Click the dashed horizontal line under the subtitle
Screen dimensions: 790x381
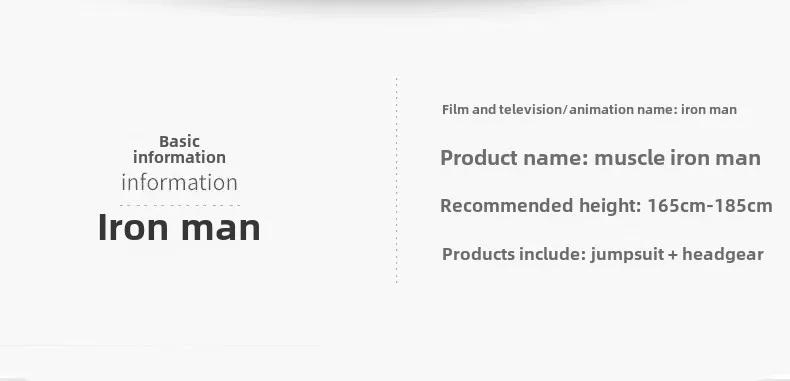click(180, 205)
